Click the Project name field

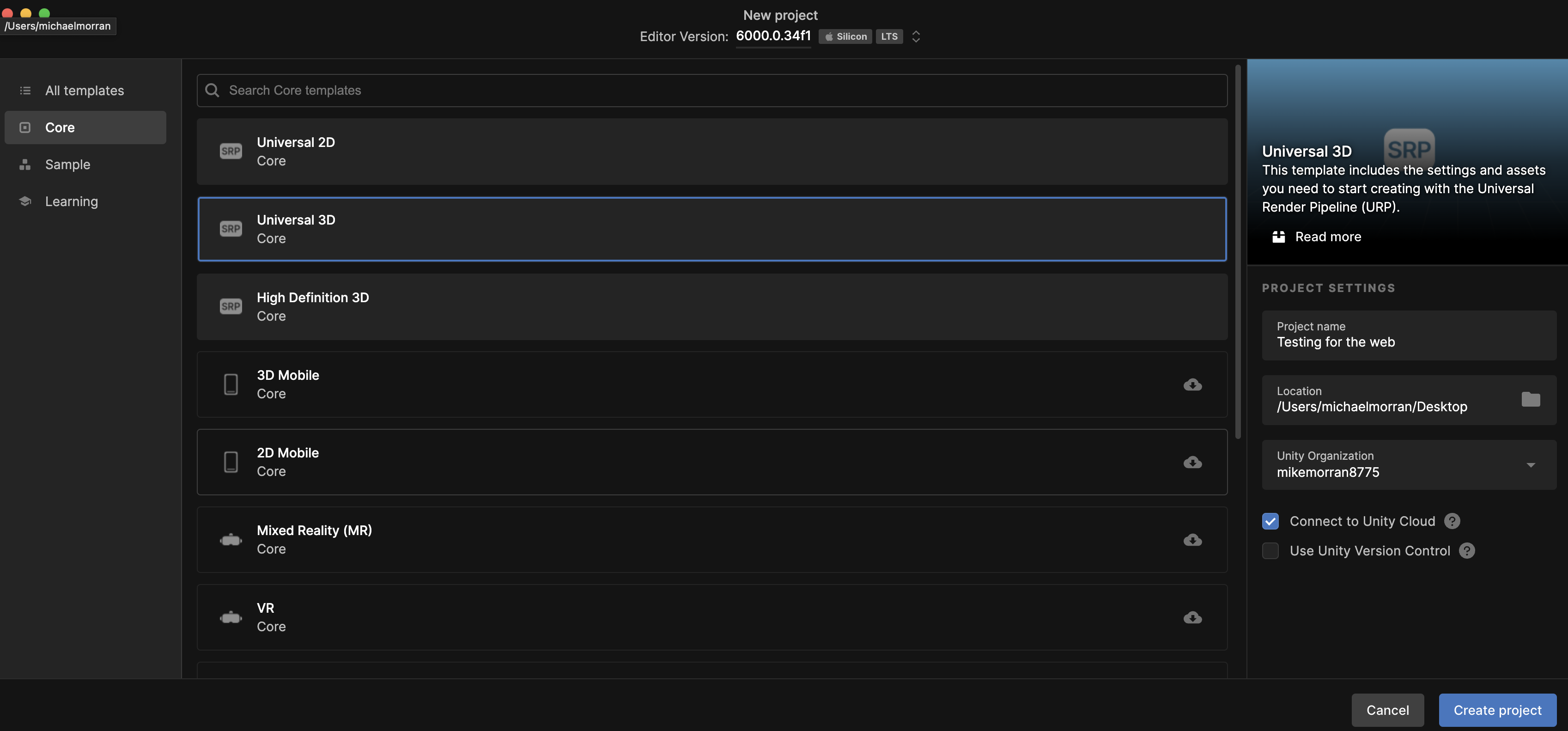tap(1409, 335)
